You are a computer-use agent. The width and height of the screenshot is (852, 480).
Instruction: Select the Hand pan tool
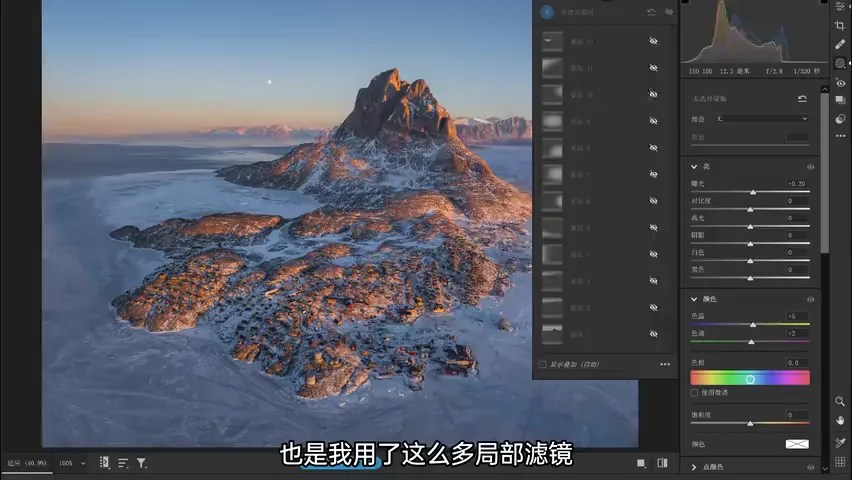point(840,420)
